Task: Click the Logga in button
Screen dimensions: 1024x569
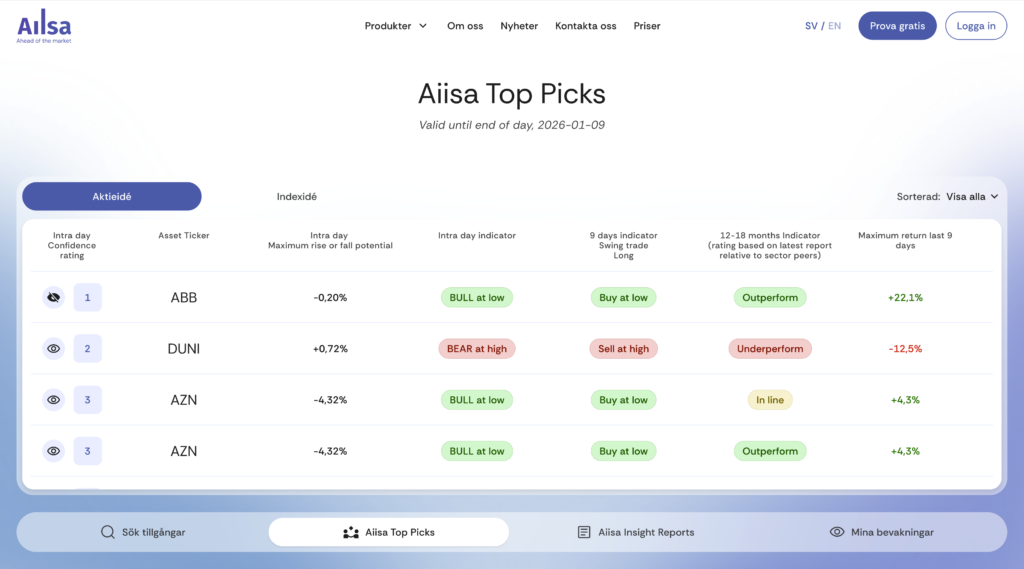Action: tap(976, 26)
